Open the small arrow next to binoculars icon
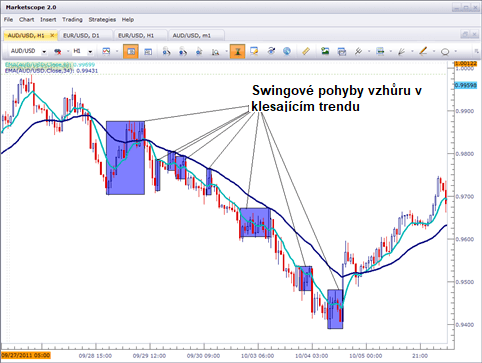This screenshot has height=363, width=482. (x=68, y=51)
